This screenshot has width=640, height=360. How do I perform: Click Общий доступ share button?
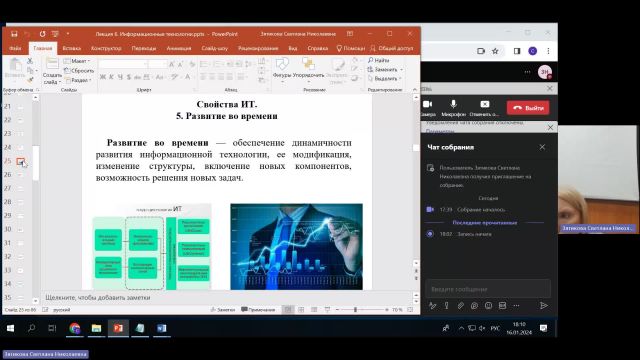pyautogui.click(x=391, y=48)
